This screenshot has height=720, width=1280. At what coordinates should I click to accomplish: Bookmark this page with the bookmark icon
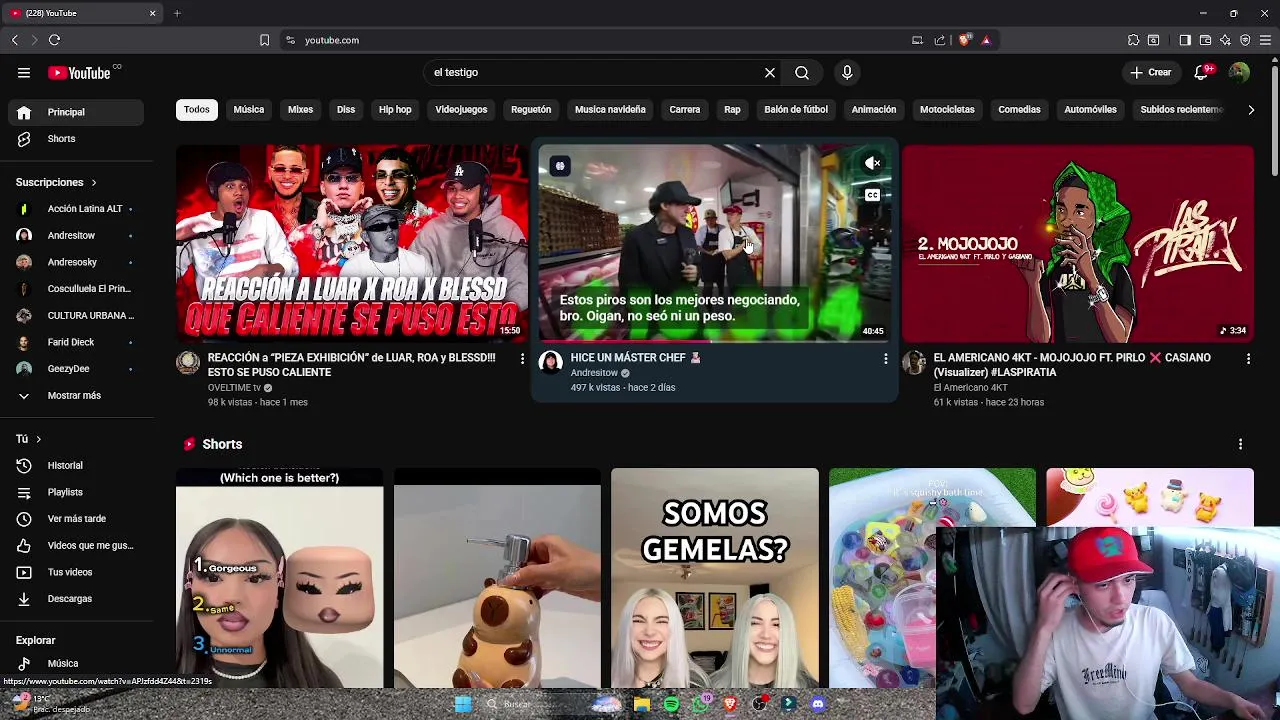point(264,40)
